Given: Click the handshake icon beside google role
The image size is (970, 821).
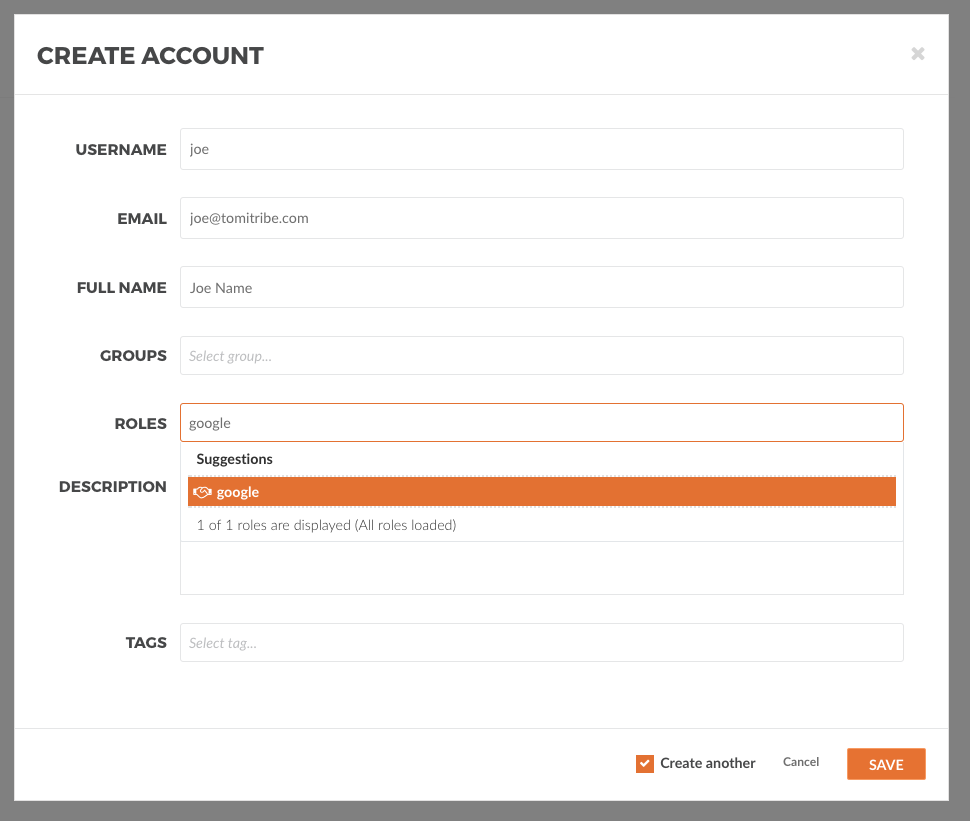Looking at the screenshot, I should pos(202,492).
